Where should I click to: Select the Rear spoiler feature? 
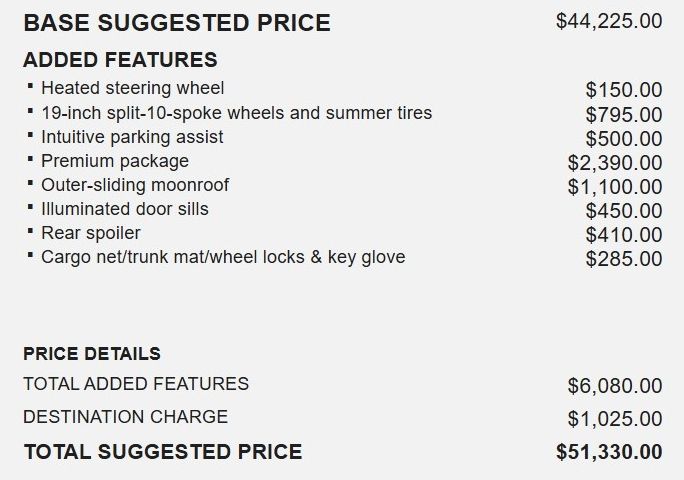pyautogui.click(x=91, y=233)
